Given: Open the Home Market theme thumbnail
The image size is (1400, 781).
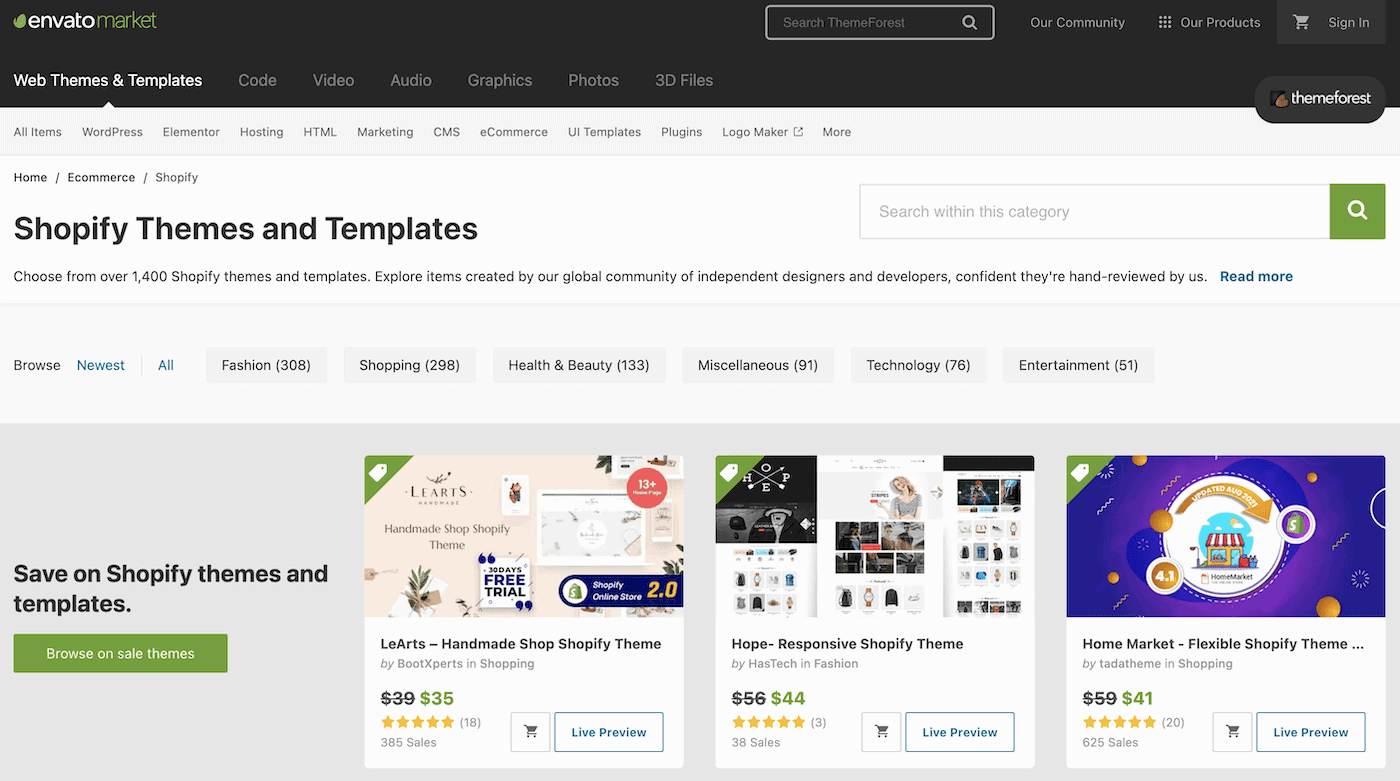Looking at the screenshot, I should click(1226, 536).
